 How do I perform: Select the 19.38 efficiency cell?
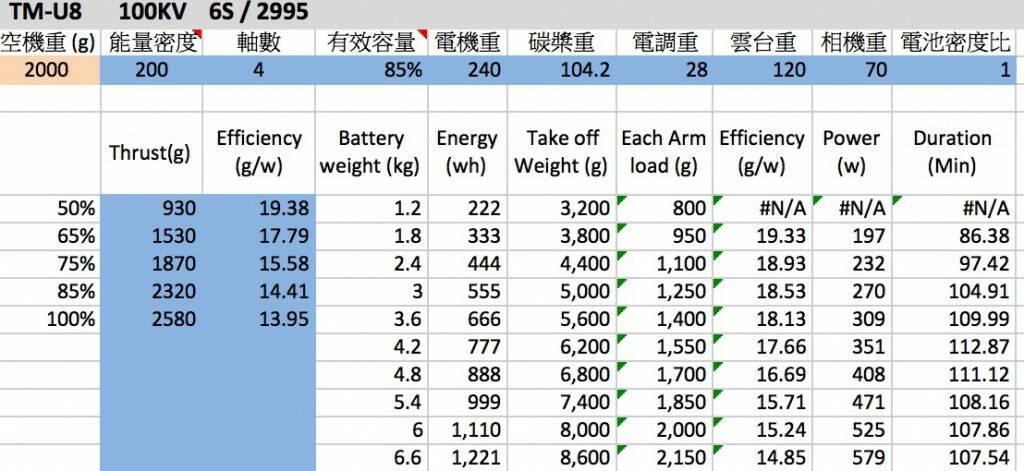[259, 208]
